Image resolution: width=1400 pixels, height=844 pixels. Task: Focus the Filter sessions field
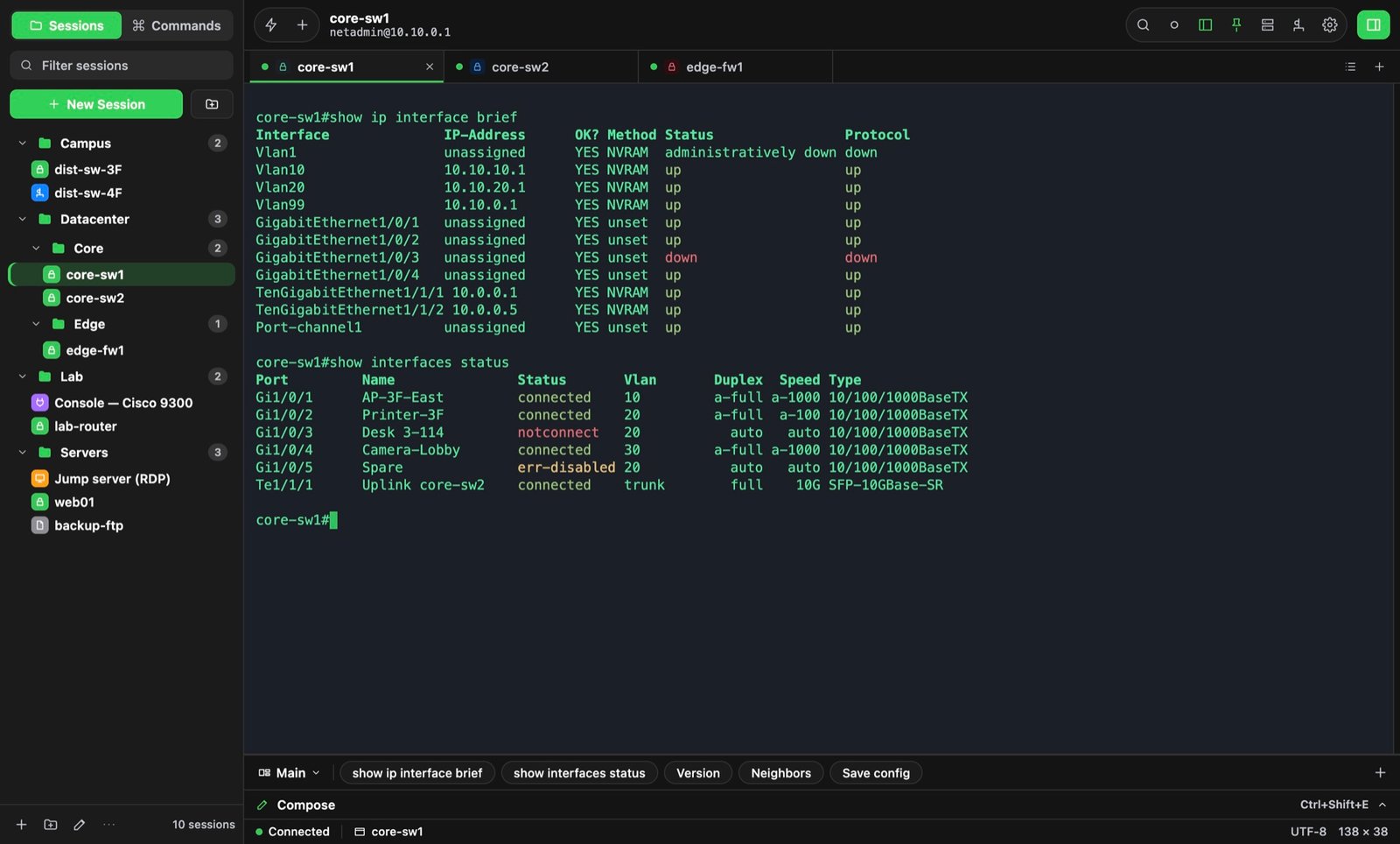pyautogui.click(x=122, y=66)
